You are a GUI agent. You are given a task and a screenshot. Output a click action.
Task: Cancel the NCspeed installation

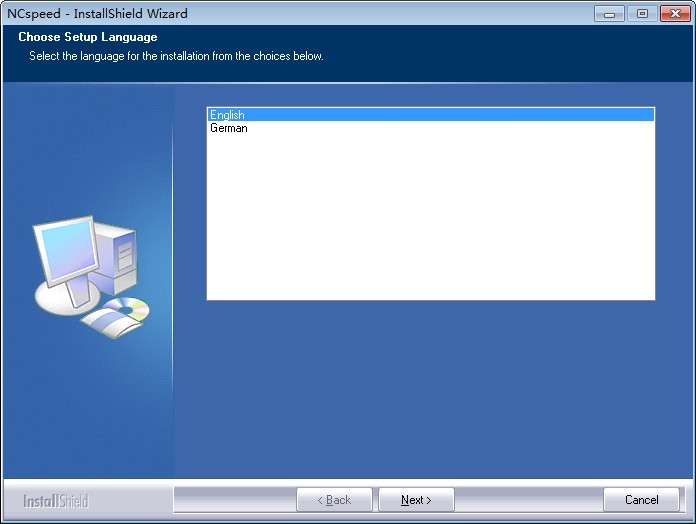tap(641, 500)
